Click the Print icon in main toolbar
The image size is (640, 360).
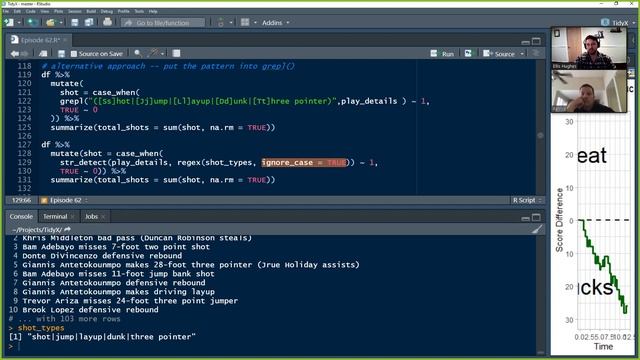(x=107, y=22)
